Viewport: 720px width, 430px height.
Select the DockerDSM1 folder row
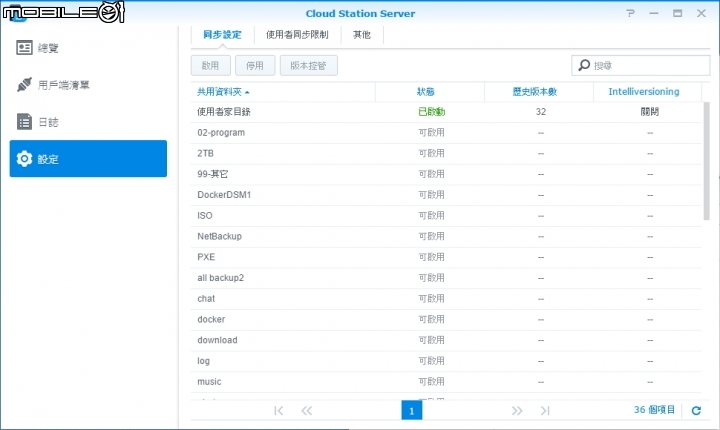pos(446,195)
